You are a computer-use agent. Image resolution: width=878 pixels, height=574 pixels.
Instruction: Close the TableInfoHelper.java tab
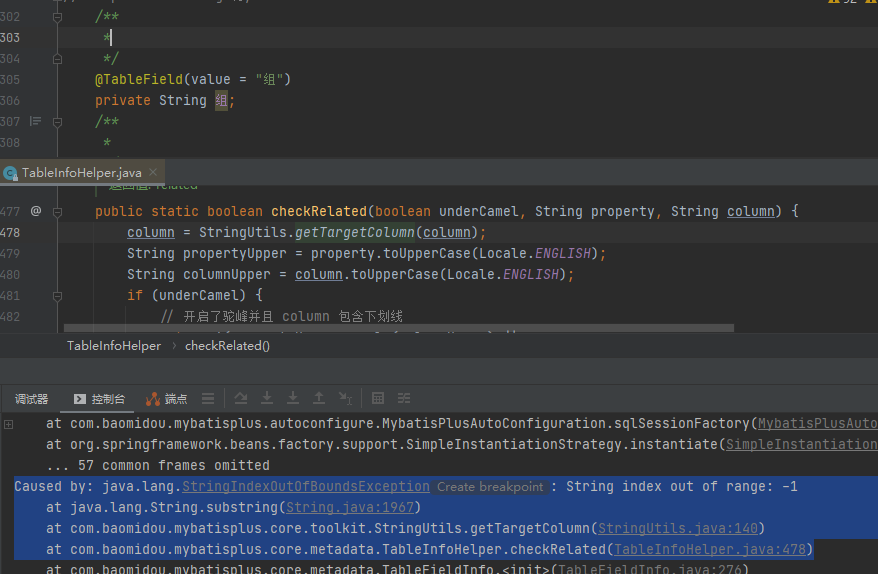[x=150, y=173]
